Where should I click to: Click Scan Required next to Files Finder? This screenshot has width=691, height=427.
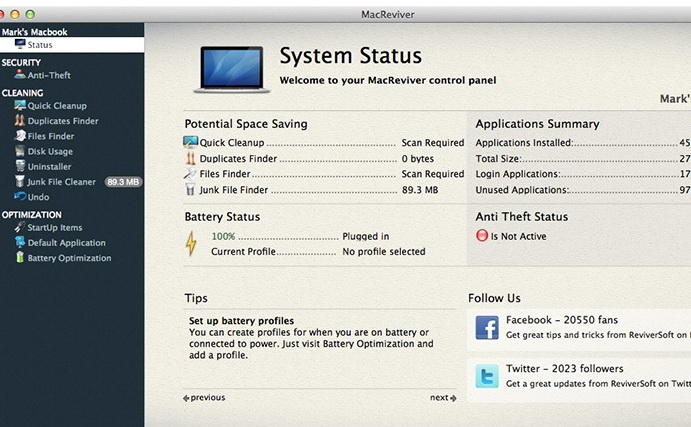point(433,174)
